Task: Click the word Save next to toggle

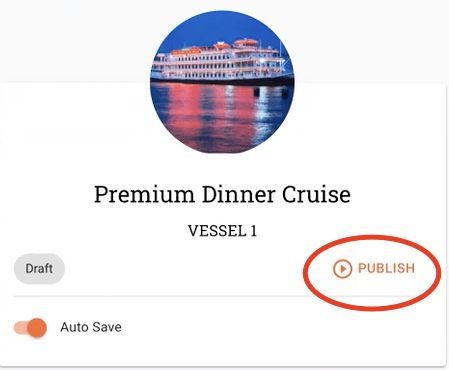Action: tap(107, 327)
